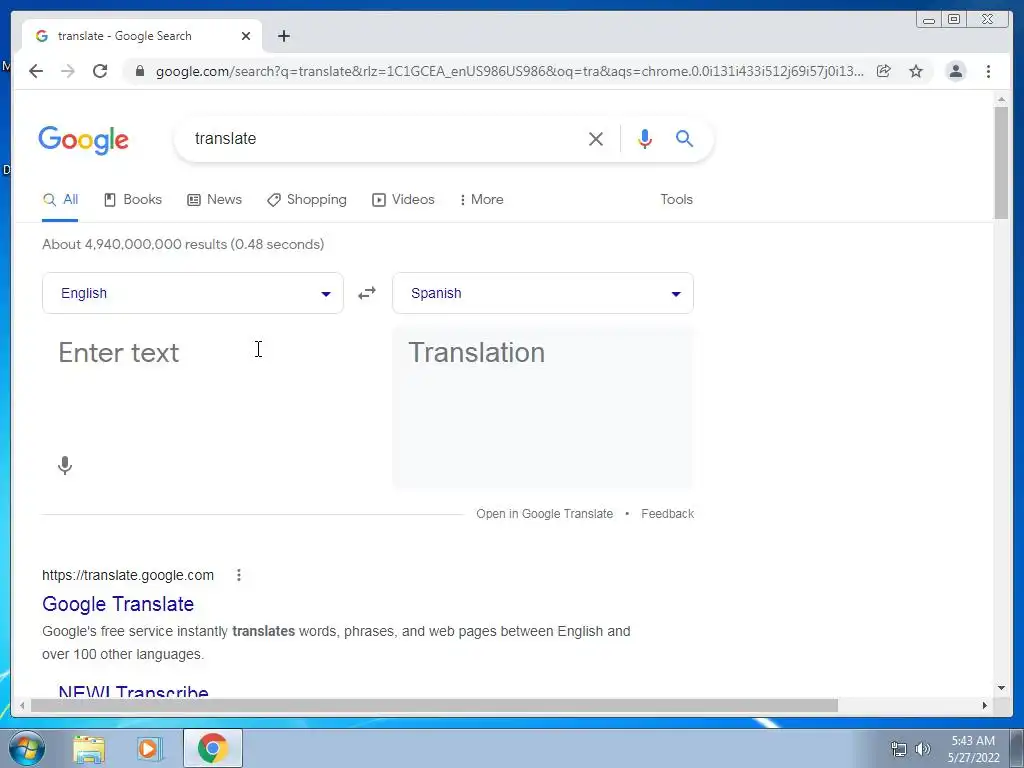This screenshot has height=768, width=1024.
Task: Submit the search with the magnifier icon
Action: [x=684, y=138]
